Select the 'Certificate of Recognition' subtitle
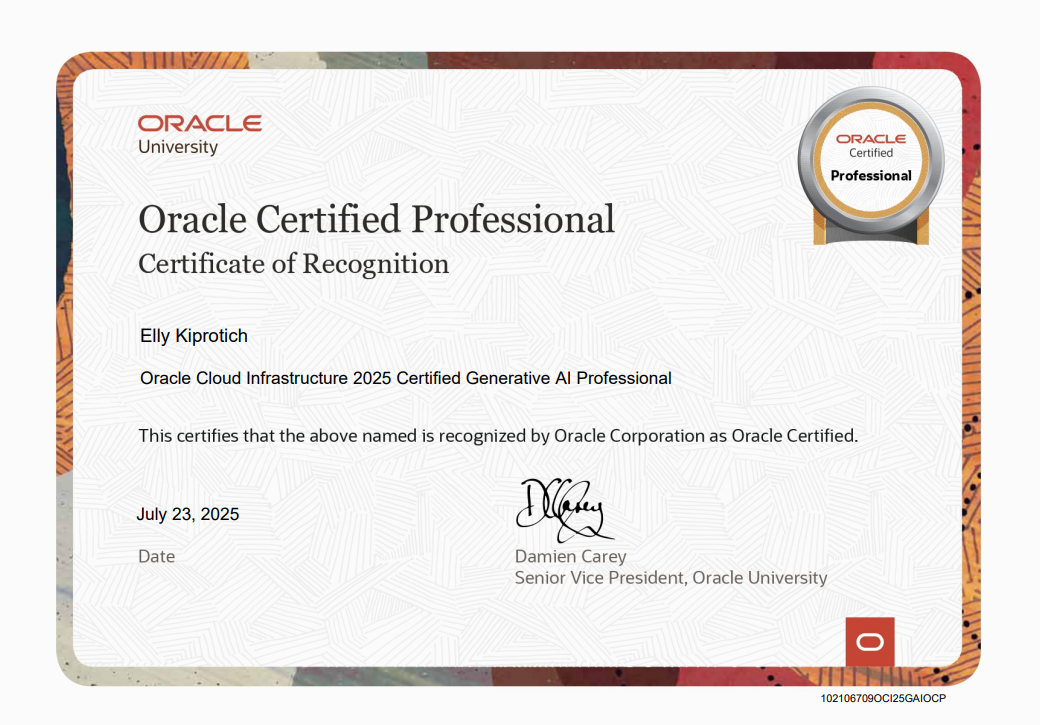The width and height of the screenshot is (1040, 725). tap(293, 264)
